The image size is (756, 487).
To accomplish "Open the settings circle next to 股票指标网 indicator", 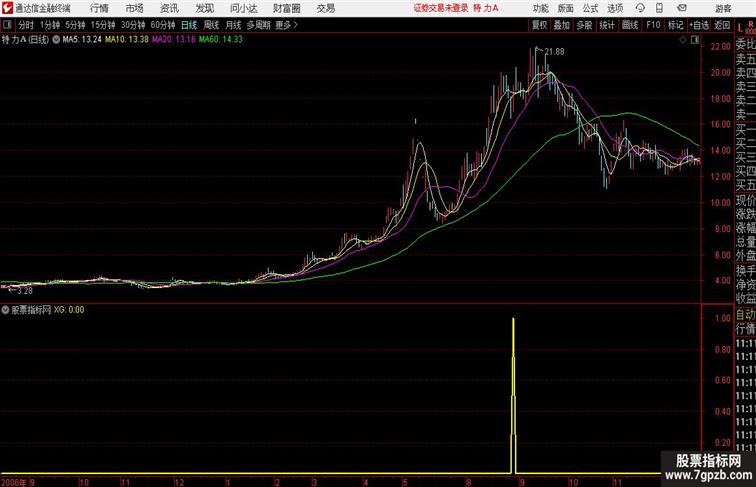I will (5, 310).
